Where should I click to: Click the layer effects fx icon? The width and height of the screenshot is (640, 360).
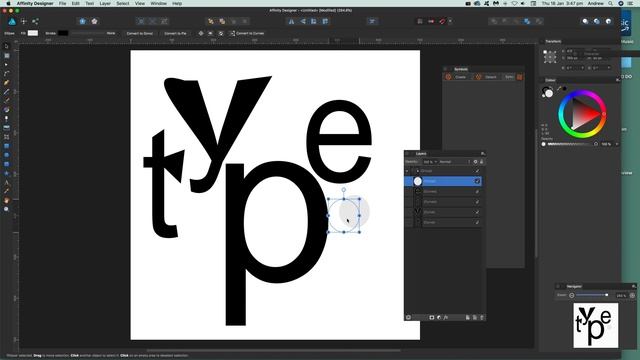(x=446, y=317)
